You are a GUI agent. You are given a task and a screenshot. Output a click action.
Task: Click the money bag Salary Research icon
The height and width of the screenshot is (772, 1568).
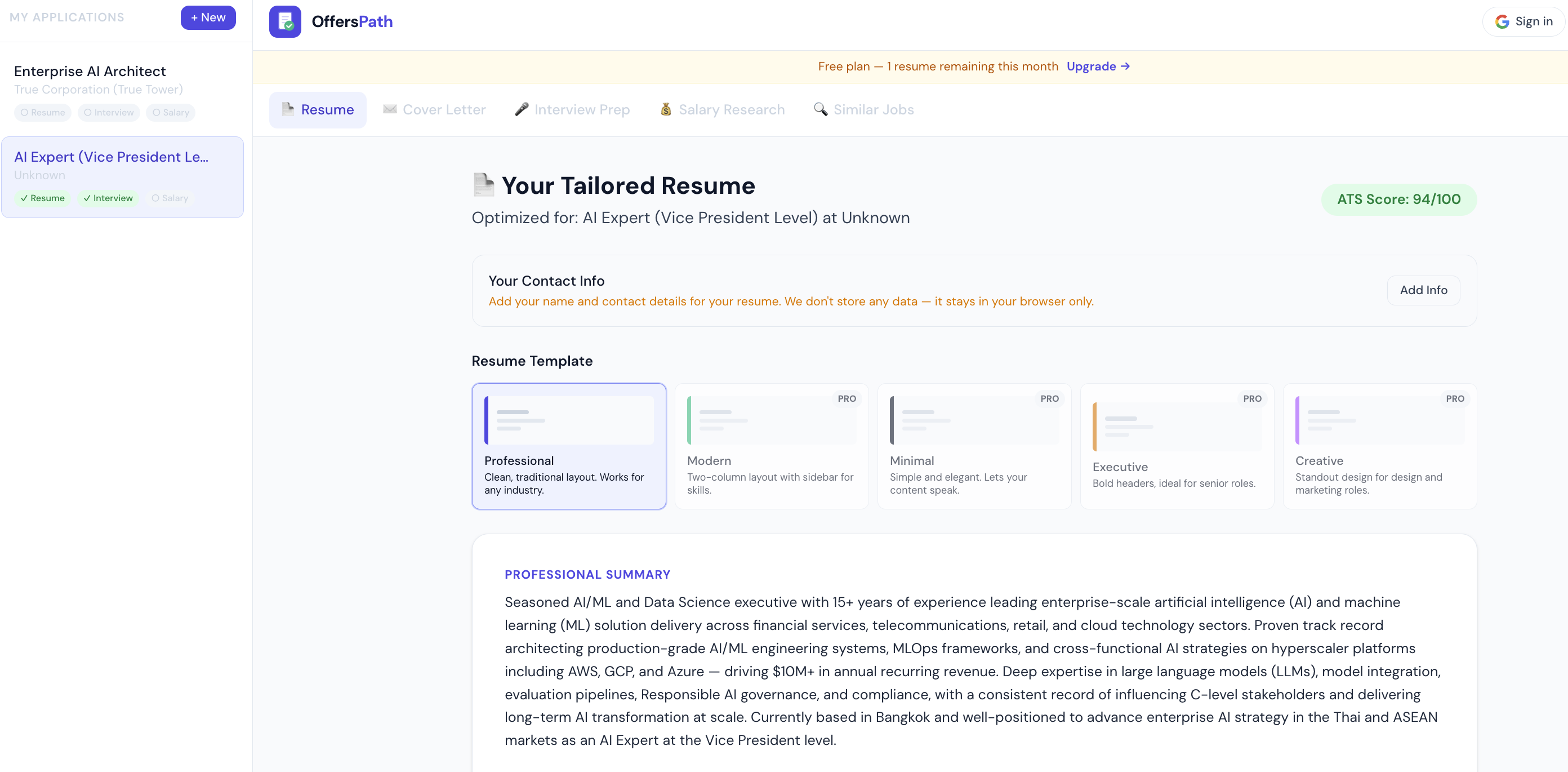[666, 109]
